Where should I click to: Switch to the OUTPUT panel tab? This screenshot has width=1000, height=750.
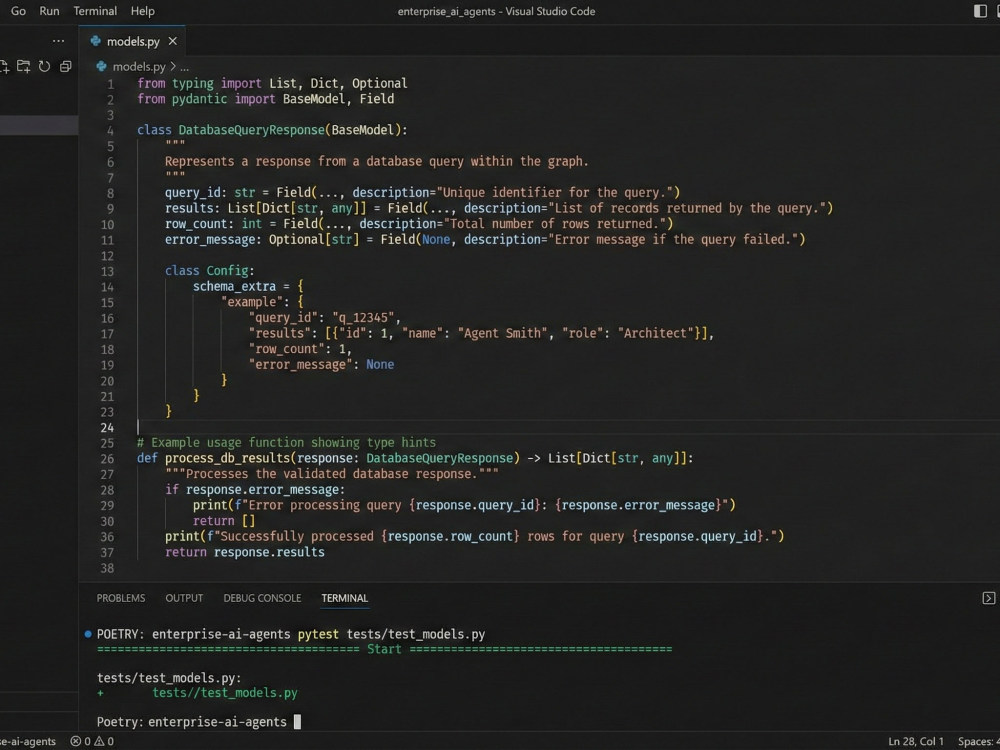coord(184,598)
